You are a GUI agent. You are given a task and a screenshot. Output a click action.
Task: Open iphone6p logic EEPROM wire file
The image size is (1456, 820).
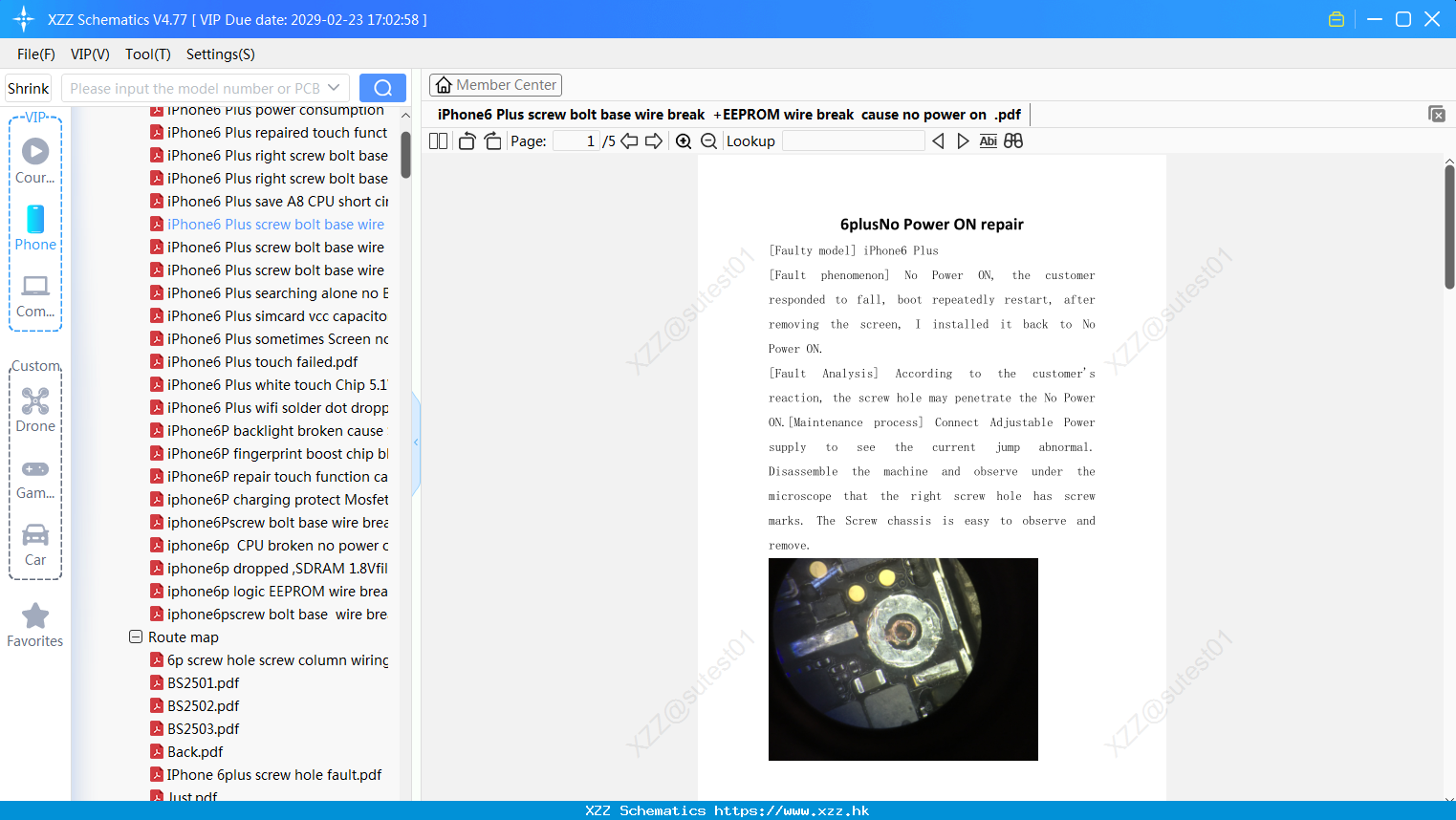coord(270,592)
